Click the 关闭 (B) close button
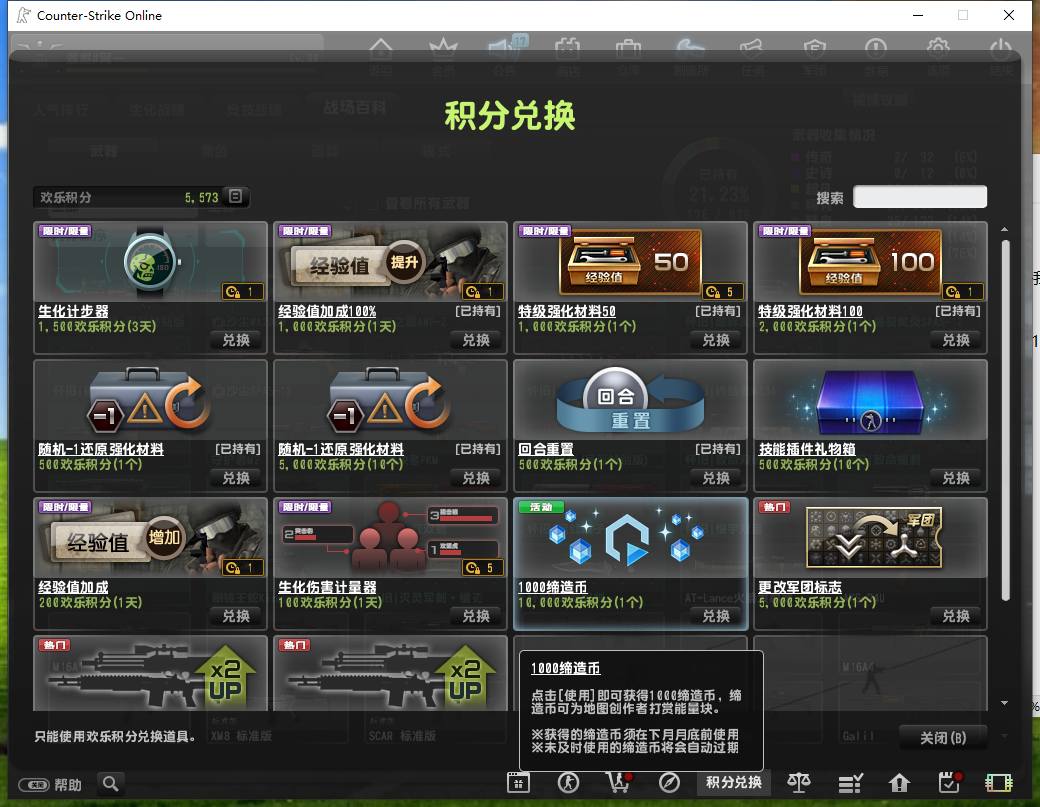The image size is (1040, 807). (x=942, y=738)
